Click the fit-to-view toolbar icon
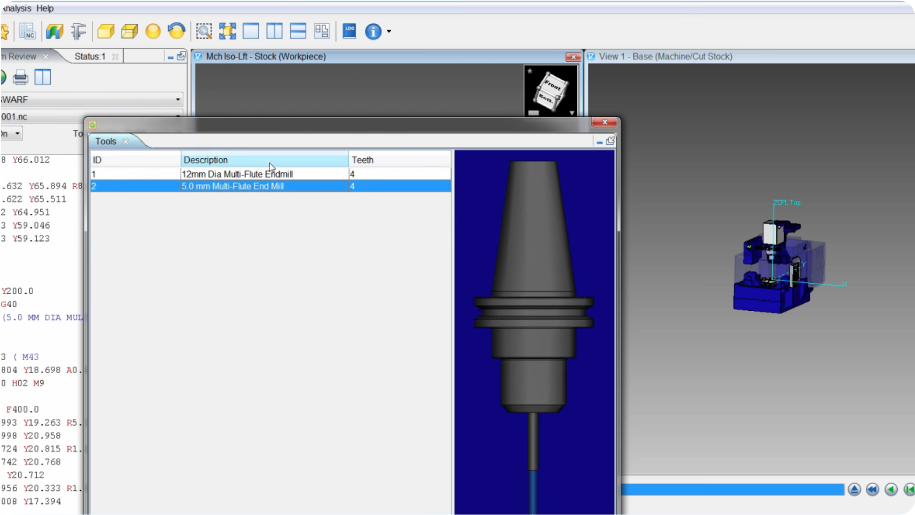This screenshot has height=515, width=915. click(227, 31)
